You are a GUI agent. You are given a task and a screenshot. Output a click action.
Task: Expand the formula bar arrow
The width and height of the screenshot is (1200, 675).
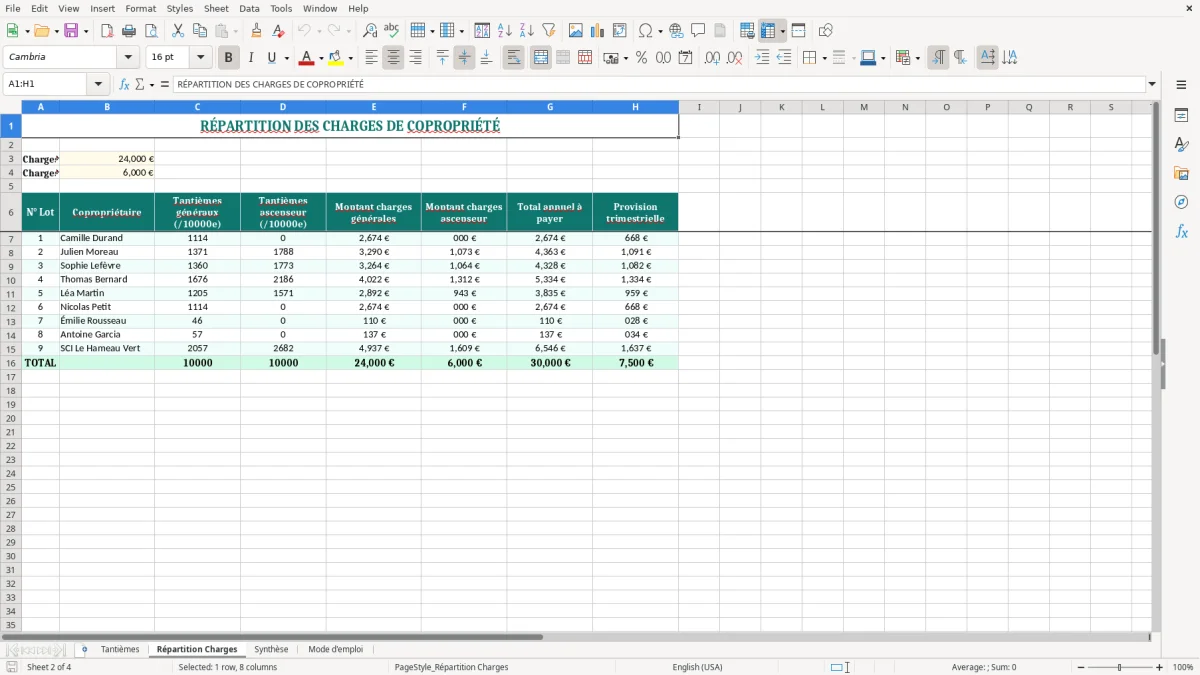(x=1152, y=85)
